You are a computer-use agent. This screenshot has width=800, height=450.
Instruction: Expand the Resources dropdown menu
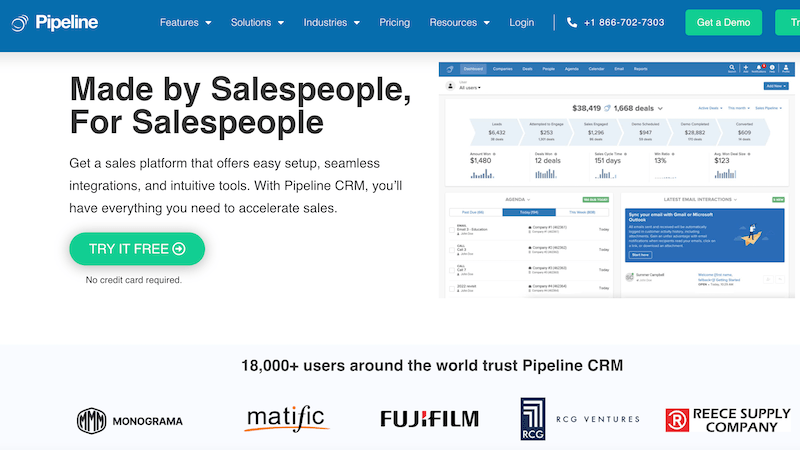[459, 22]
